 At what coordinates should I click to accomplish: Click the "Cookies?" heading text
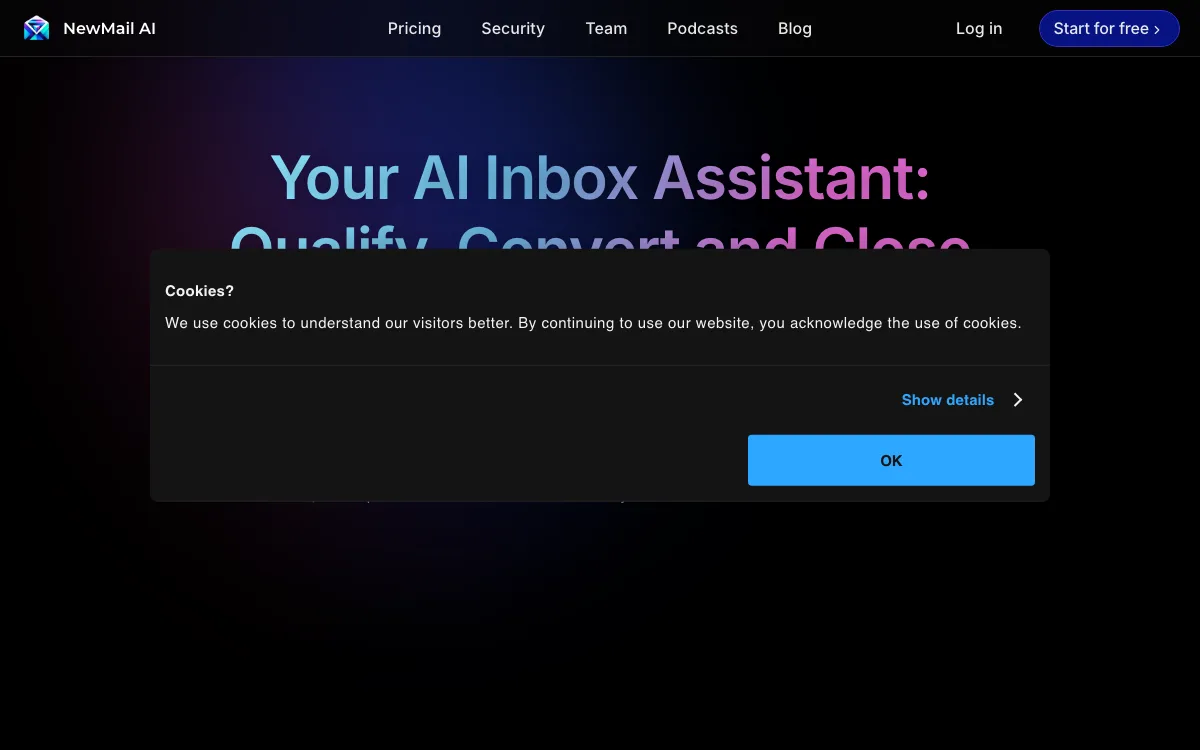(x=199, y=291)
